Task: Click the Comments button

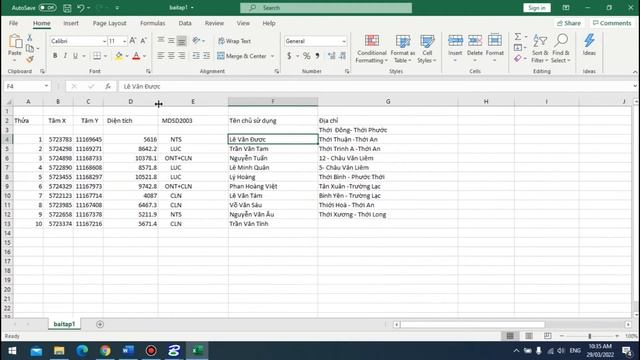Action: 612,23
